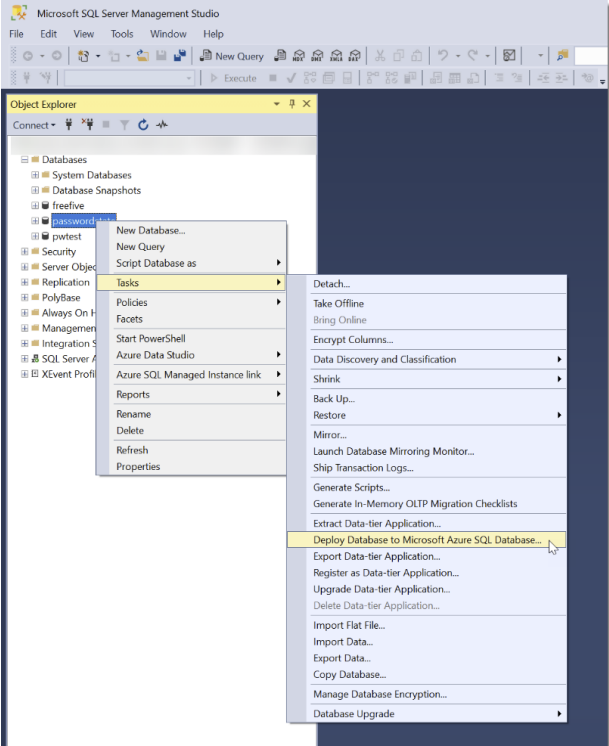This screenshot has height=746, width=609.
Task: Open Database Upgrade submenu
Action: 427,714
